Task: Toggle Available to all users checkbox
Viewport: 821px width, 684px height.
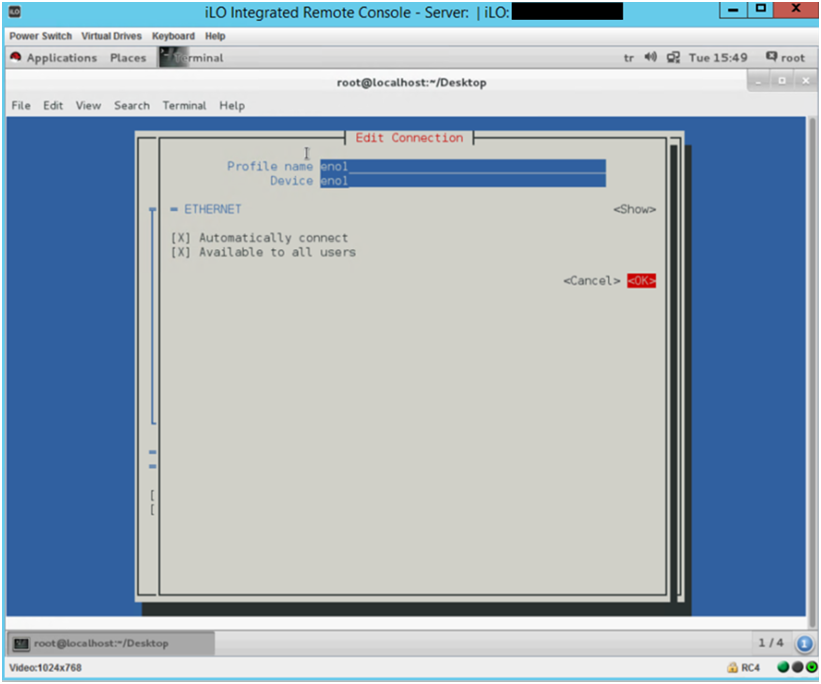Action: tap(180, 252)
